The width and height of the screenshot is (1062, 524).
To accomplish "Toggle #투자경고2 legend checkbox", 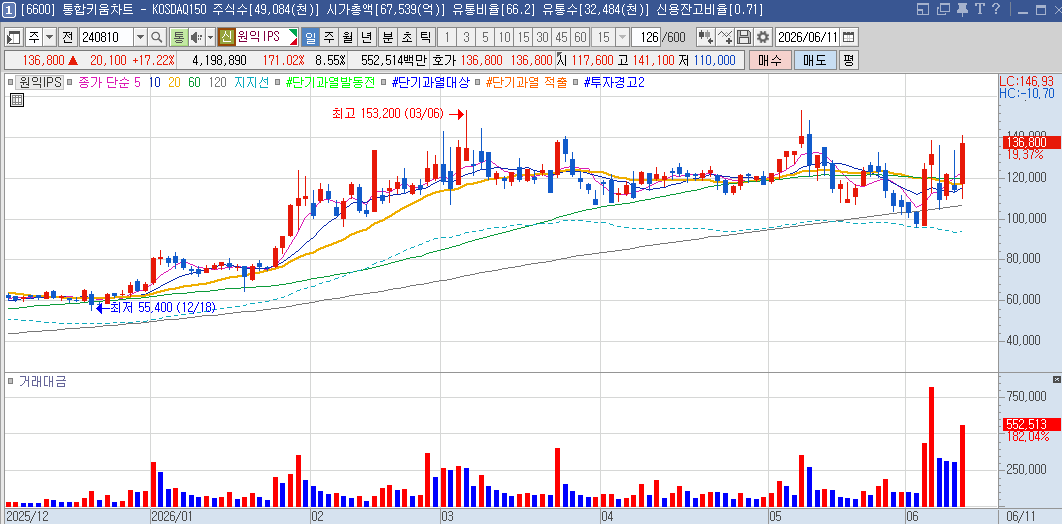I will tap(576, 83).
